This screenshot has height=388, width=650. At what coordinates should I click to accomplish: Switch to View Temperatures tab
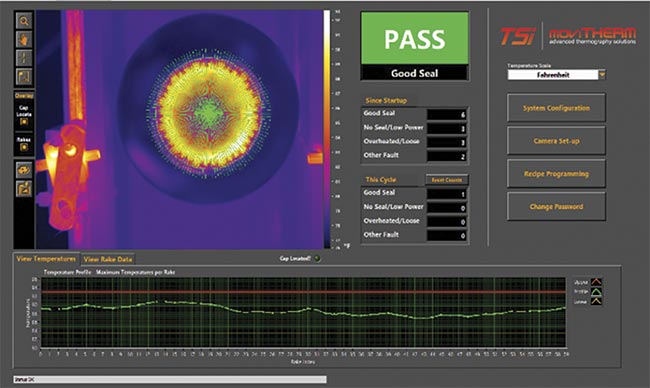click(46, 259)
